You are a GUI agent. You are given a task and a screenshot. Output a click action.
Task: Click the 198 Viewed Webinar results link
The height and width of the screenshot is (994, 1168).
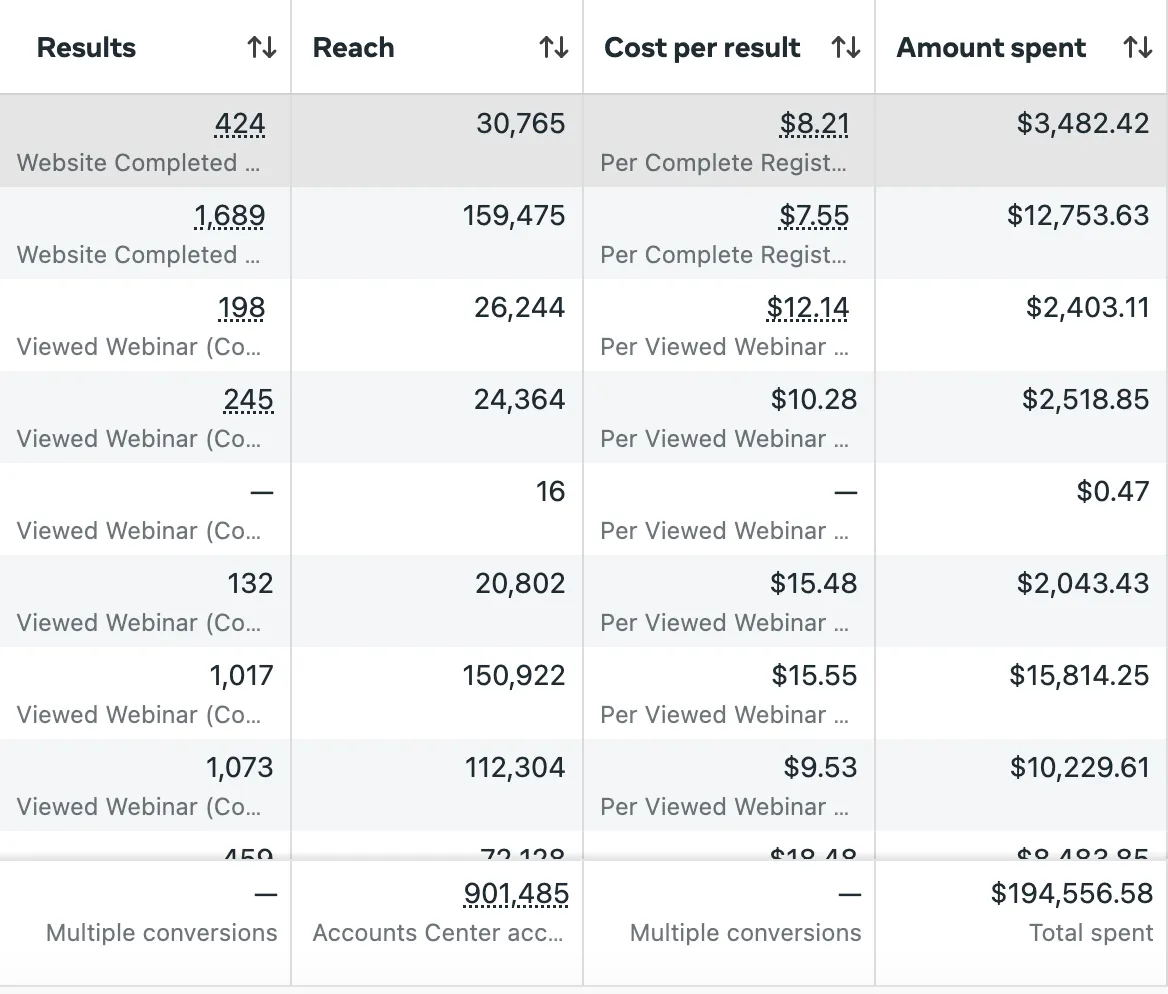[x=241, y=308]
